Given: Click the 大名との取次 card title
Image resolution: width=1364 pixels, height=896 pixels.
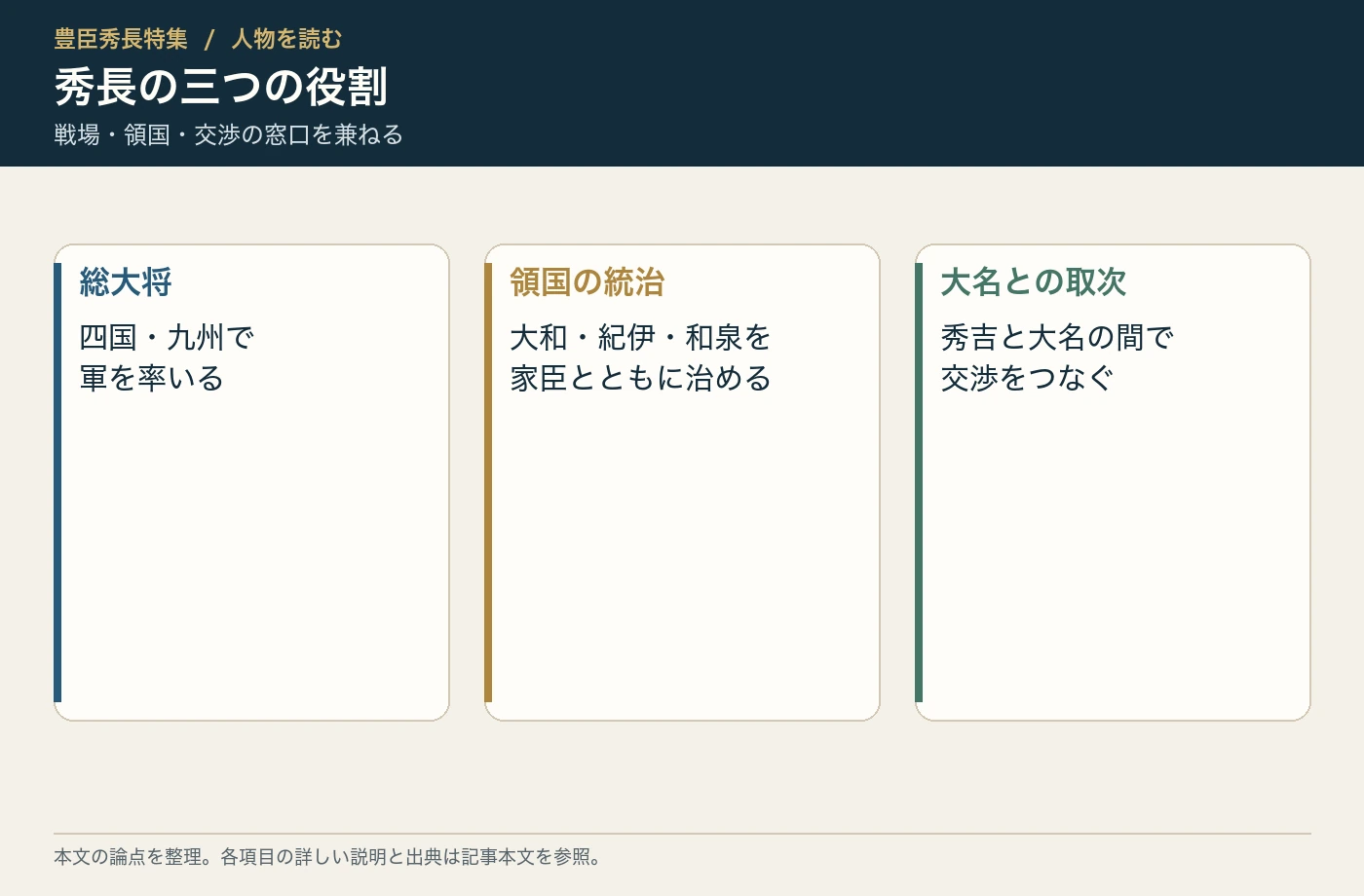Looking at the screenshot, I should [1034, 282].
